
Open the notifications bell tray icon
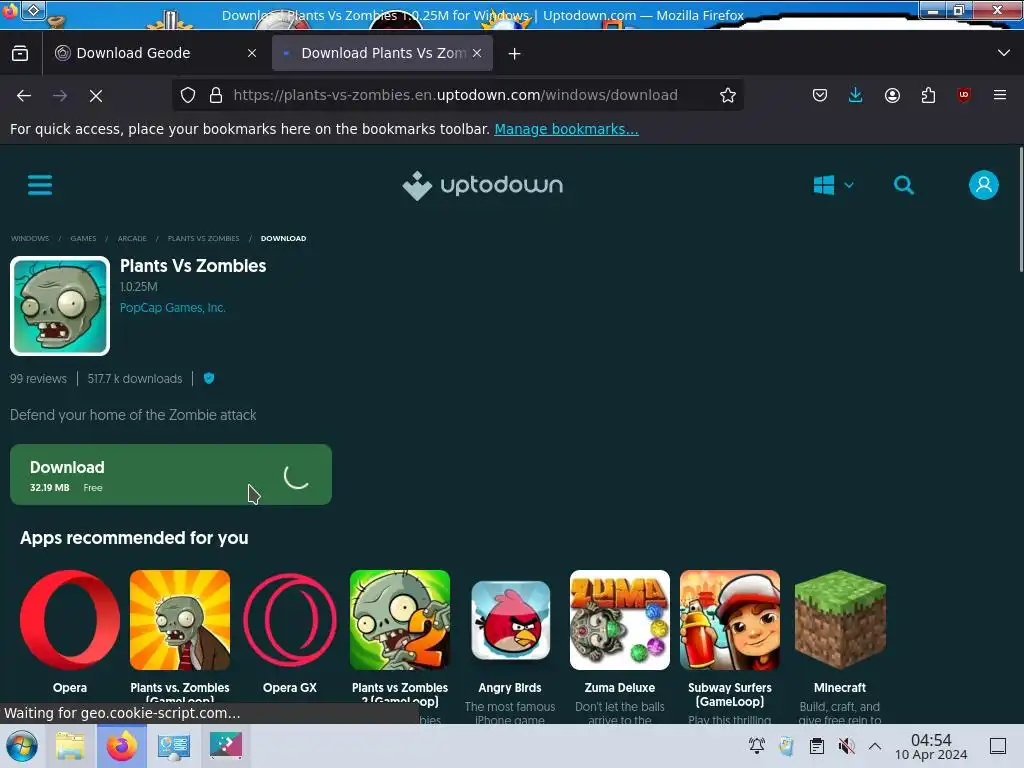[757, 746]
